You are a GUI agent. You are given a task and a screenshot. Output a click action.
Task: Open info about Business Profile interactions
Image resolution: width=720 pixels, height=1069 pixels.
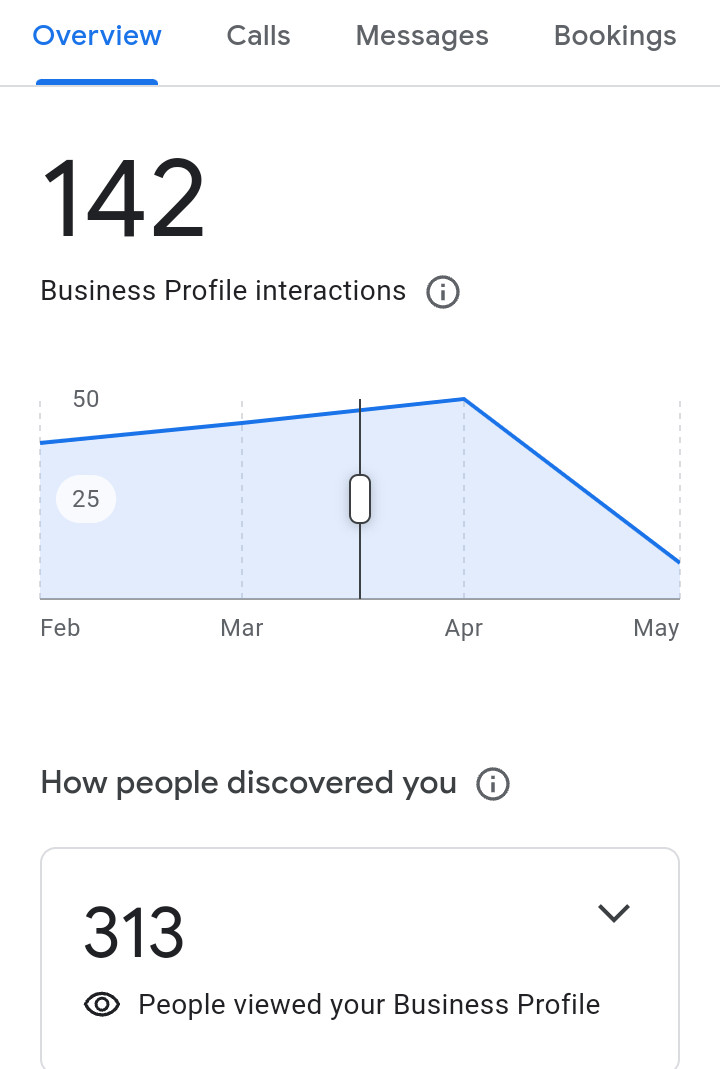(x=443, y=293)
